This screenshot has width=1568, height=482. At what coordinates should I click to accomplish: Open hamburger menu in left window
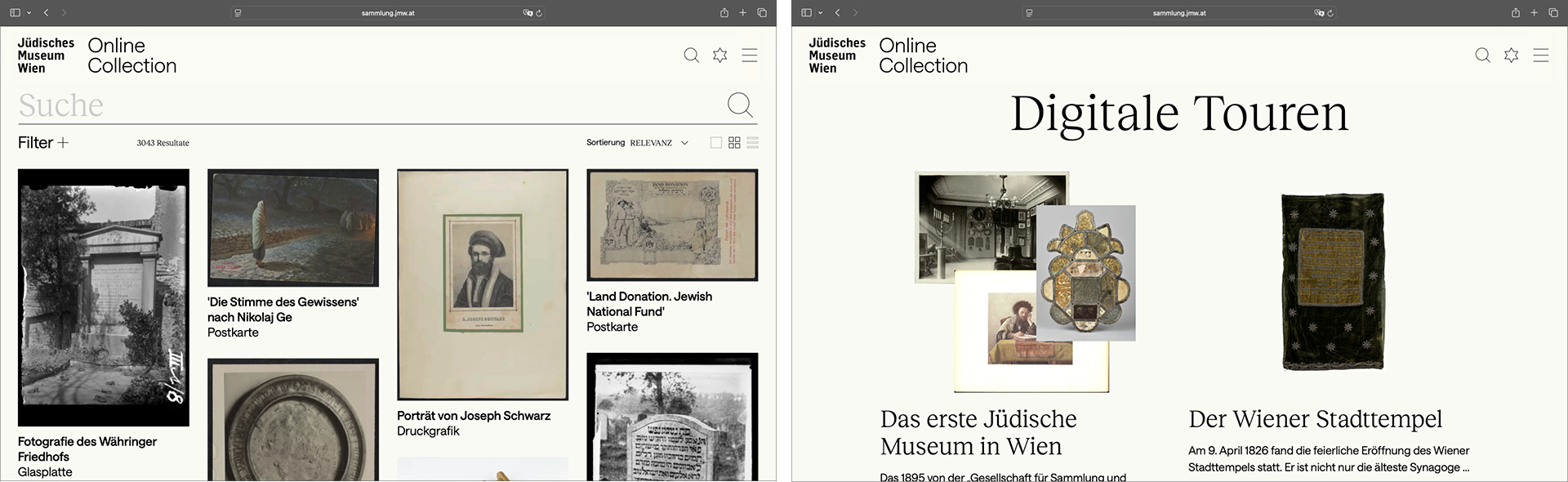tap(749, 55)
